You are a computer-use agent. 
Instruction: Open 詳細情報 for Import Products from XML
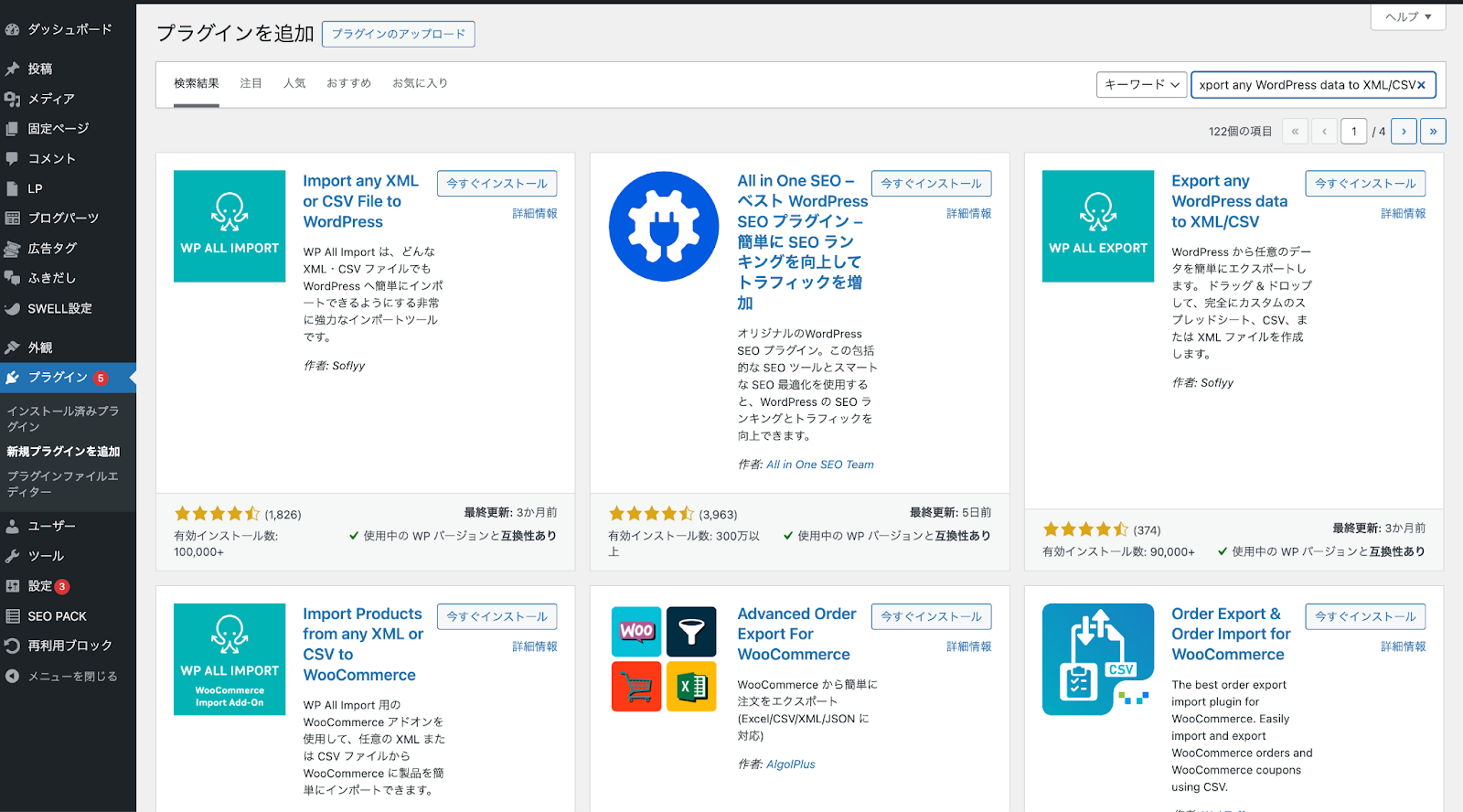(534, 647)
